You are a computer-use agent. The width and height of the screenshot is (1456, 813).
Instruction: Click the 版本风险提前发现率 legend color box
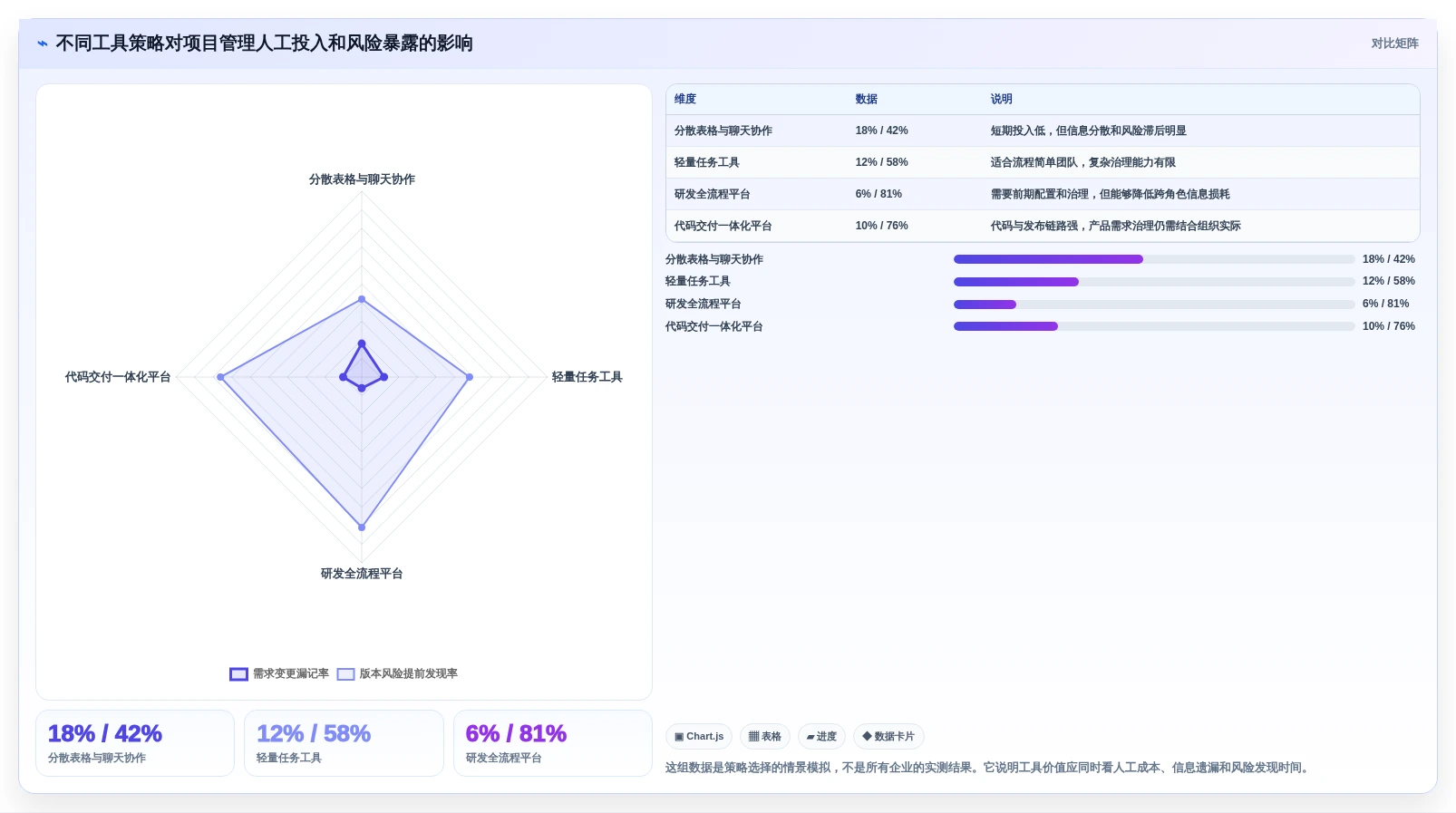click(345, 674)
